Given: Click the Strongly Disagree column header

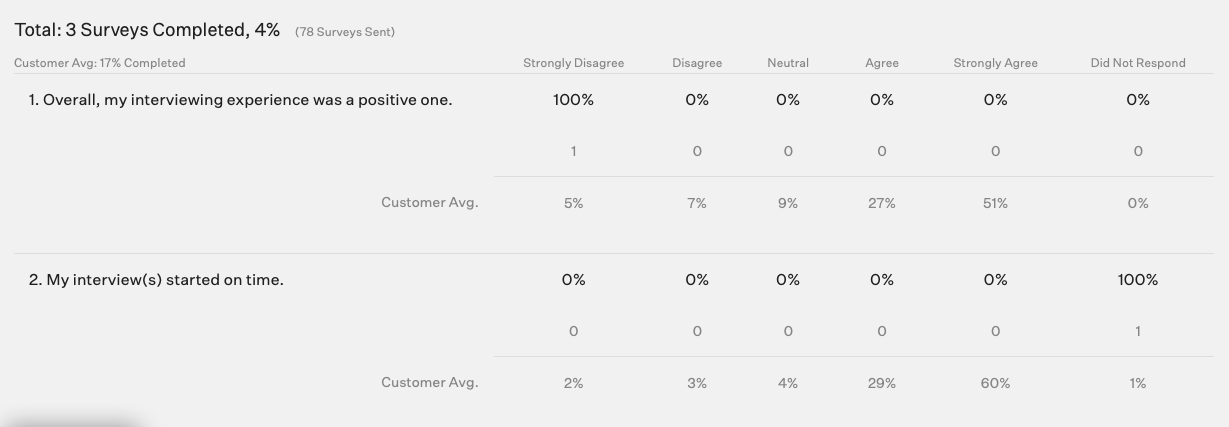Looking at the screenshot, I should point(573,63).
